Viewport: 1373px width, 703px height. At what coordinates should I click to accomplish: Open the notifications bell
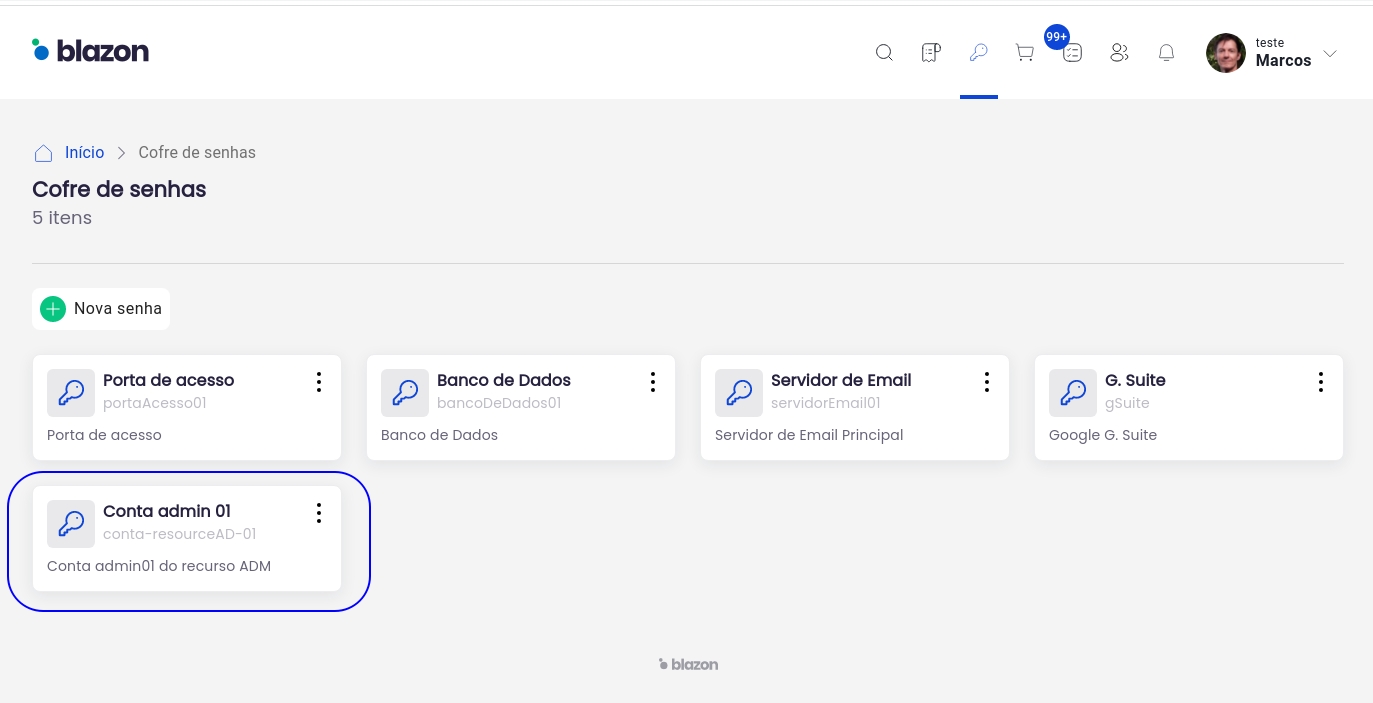pyautogui.click(x=1166, y=53)
